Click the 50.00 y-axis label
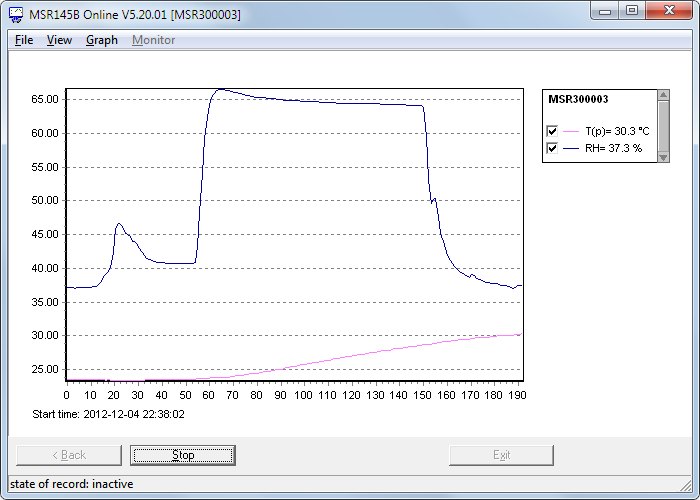Screen dimensions: 700x500 (45, 201)
